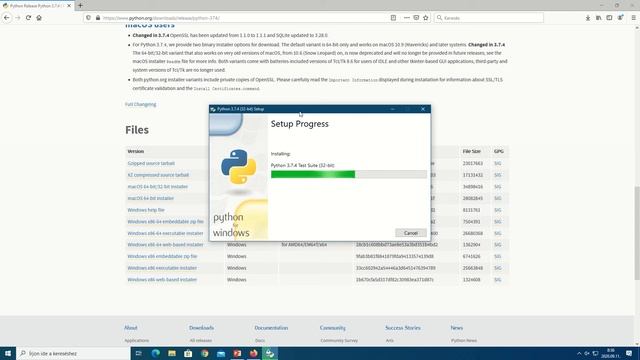Download Windows x86-64 web-based installer
This screenshot has width=640, height=360.
(x=165, y=245)
